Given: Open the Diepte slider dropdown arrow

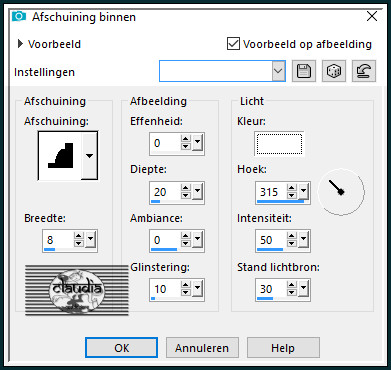Looking at the screenshot, I should tap(197, 192).
